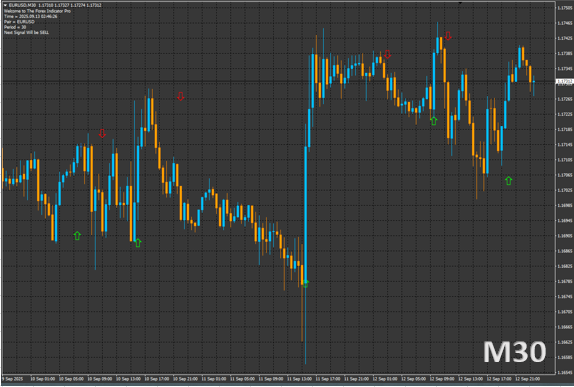Viewport: 574px width, 387px height.
Task: Click the 1.17105 price scale label
Action: click(x=564, y=160)
